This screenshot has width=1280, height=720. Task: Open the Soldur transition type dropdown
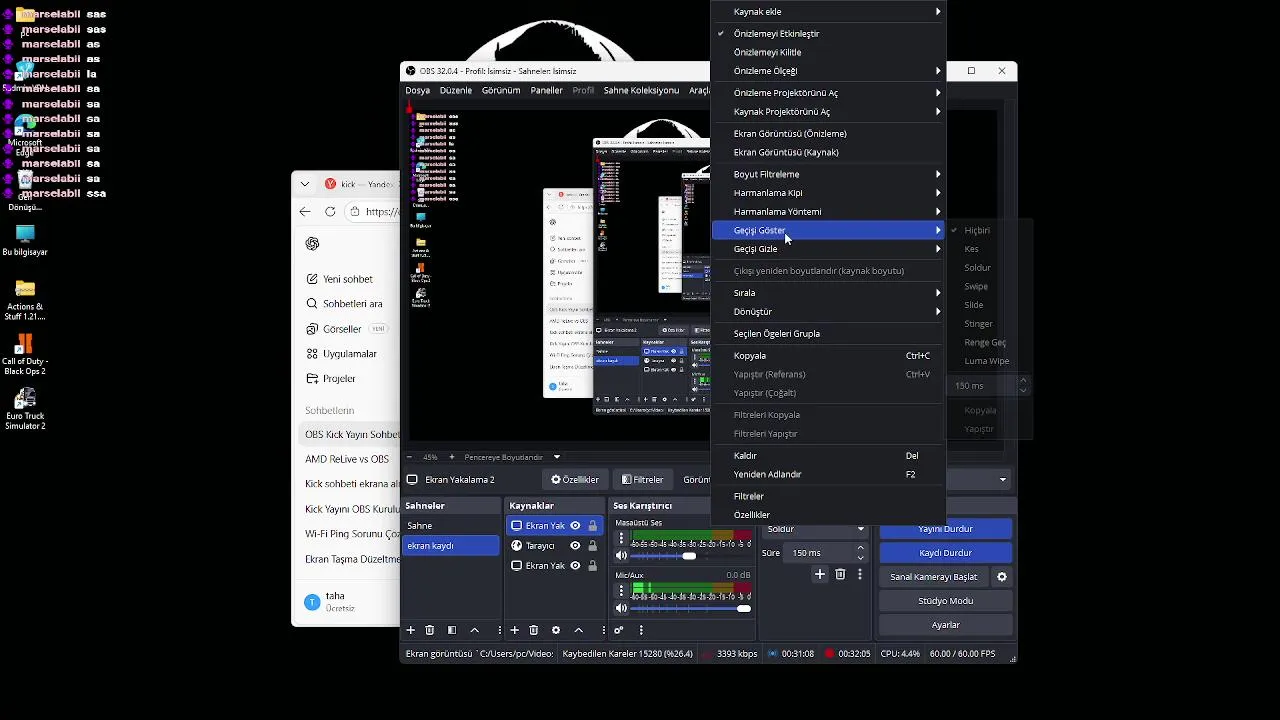(814, 529)
